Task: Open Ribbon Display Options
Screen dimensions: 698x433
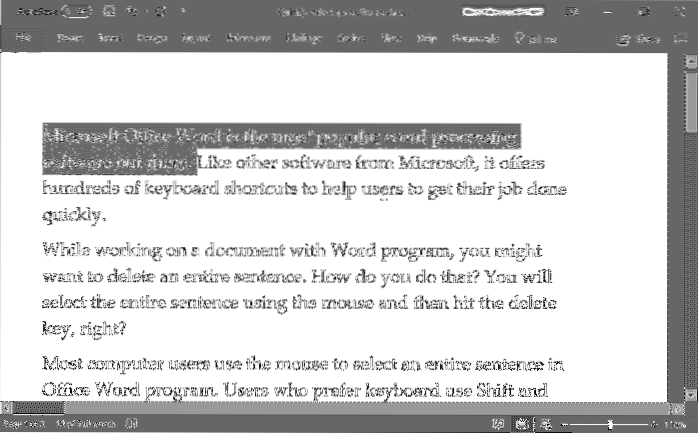Action: click(x=572, y=11)
